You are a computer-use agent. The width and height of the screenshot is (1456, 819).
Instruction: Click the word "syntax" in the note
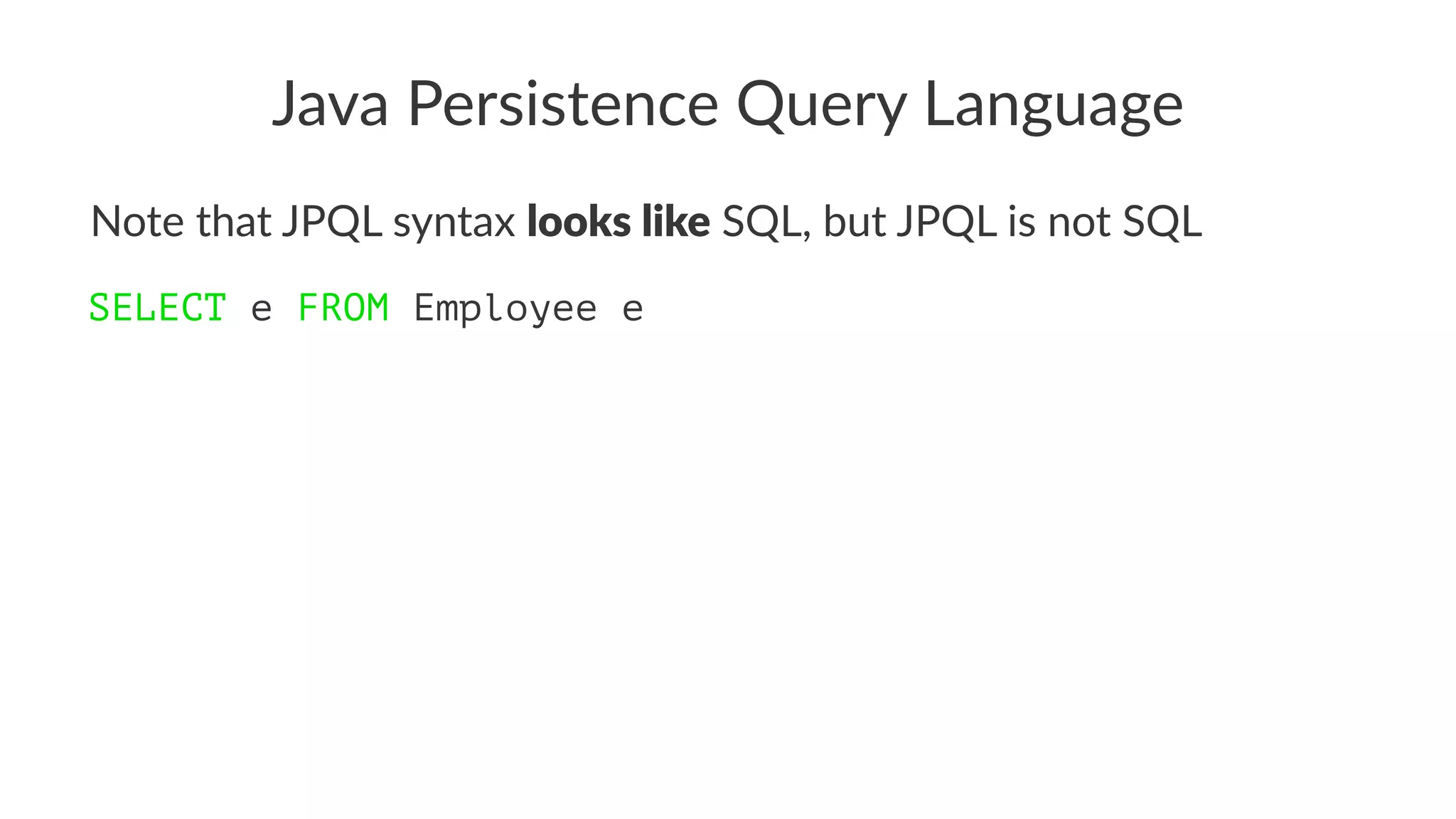coord(454,225)
